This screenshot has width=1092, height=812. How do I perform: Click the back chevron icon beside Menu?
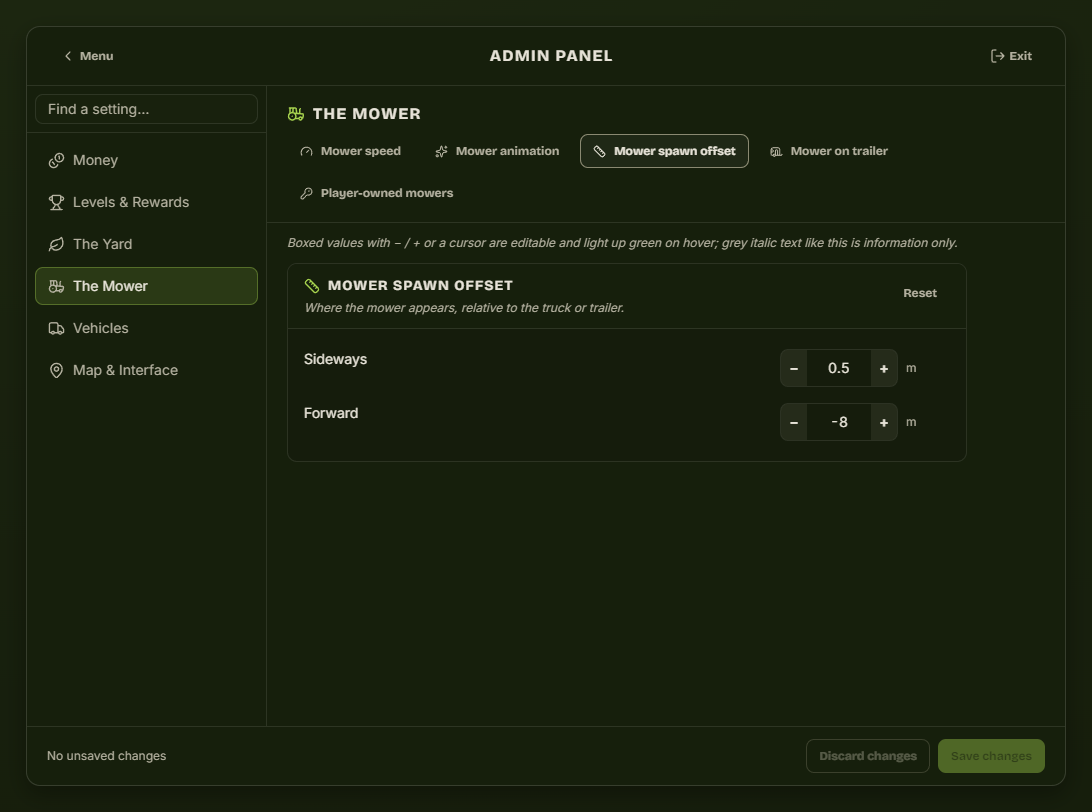click(68, 56)
